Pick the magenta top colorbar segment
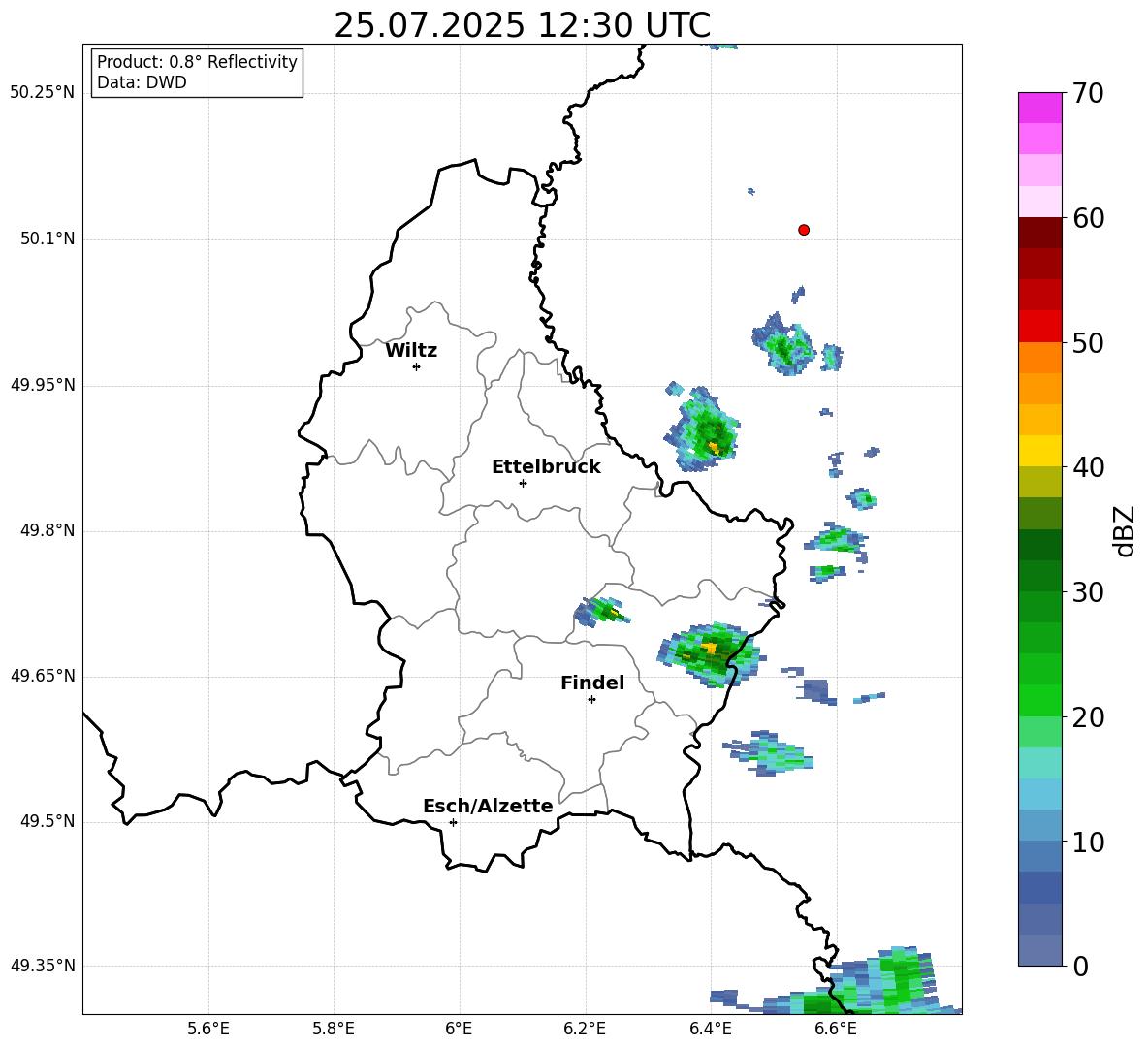The image size is (1148, 1048). tap(1039, 108)
